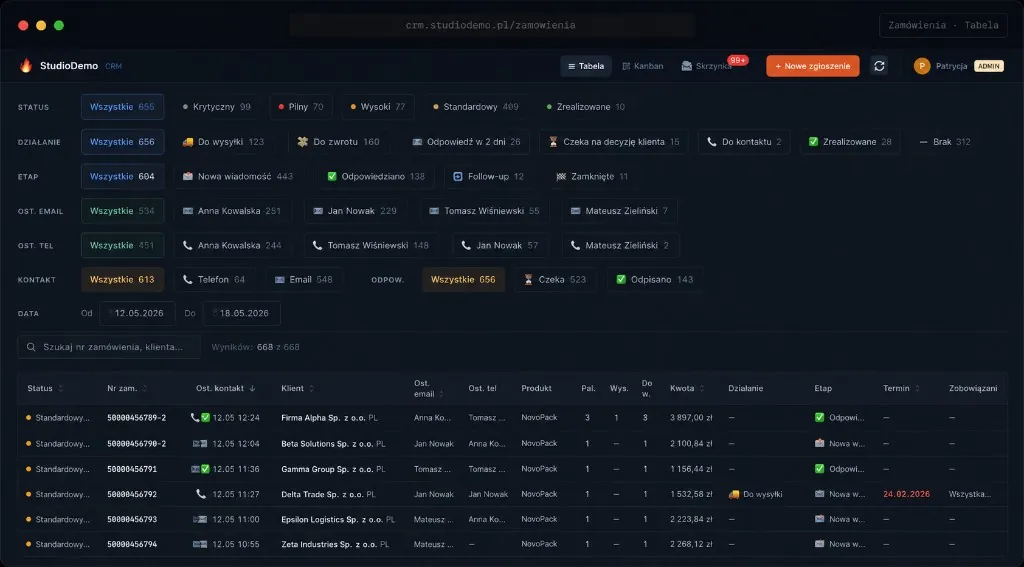Toggle the Krytyczny 99 status filter
The image size is (1024, 567).
tap(217, 107)
